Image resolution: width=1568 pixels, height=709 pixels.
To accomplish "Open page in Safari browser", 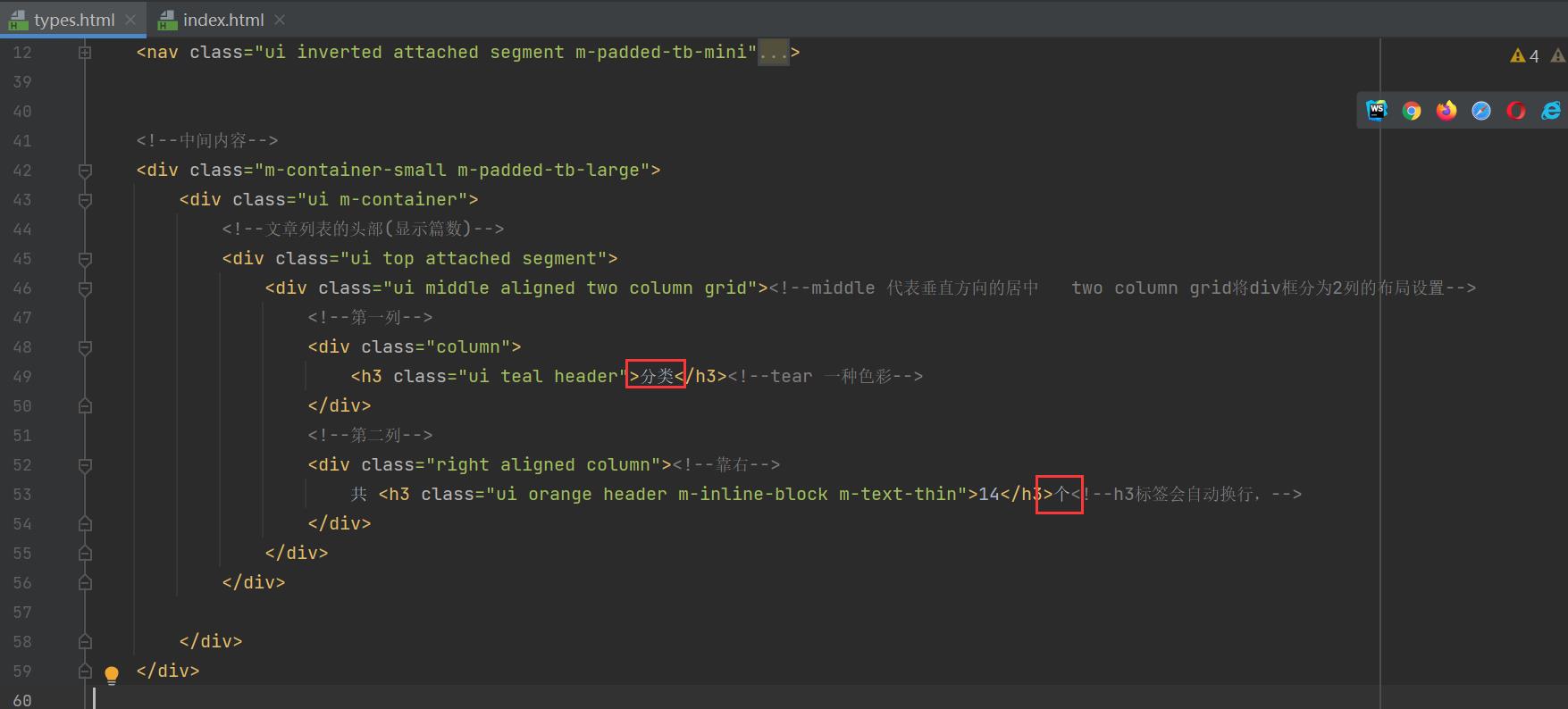I will point(1481,111).
